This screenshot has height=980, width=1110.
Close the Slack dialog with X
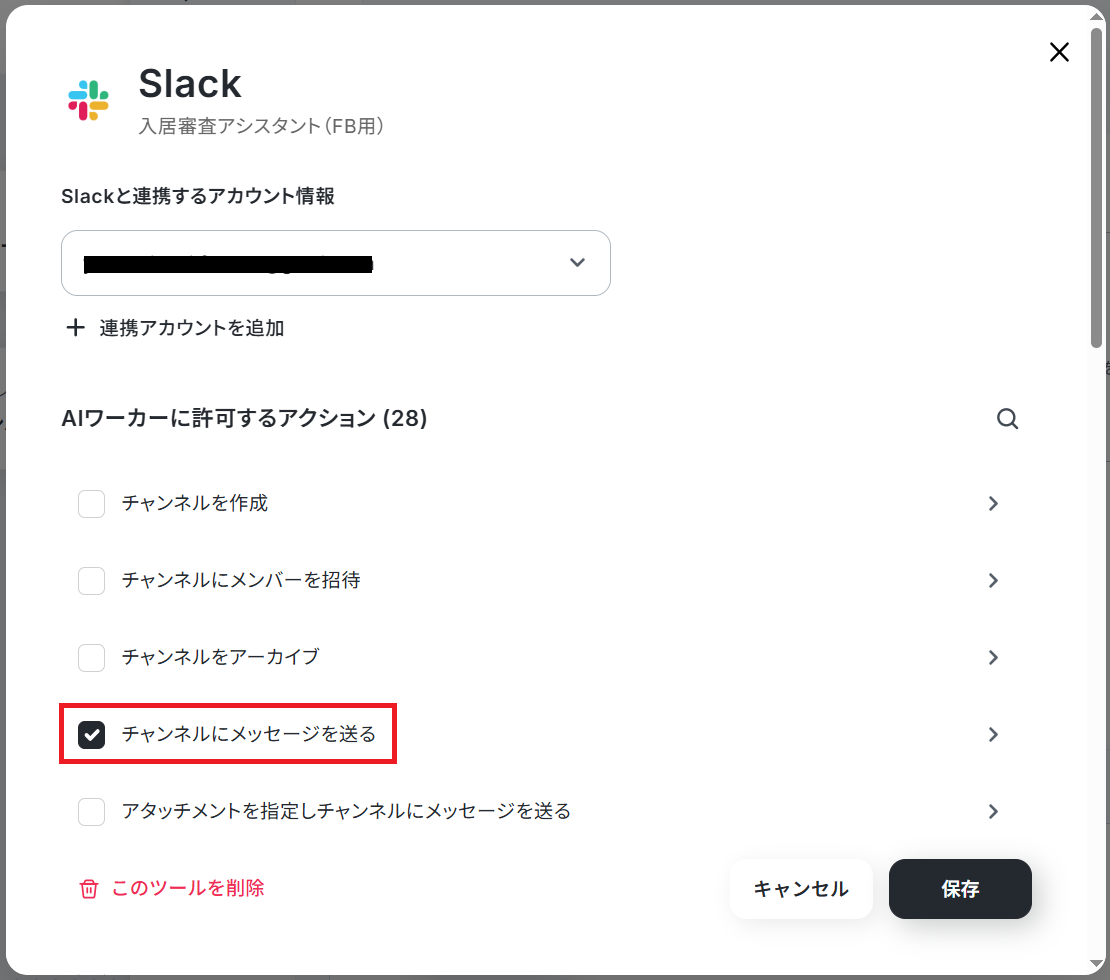click(1059, 52)
